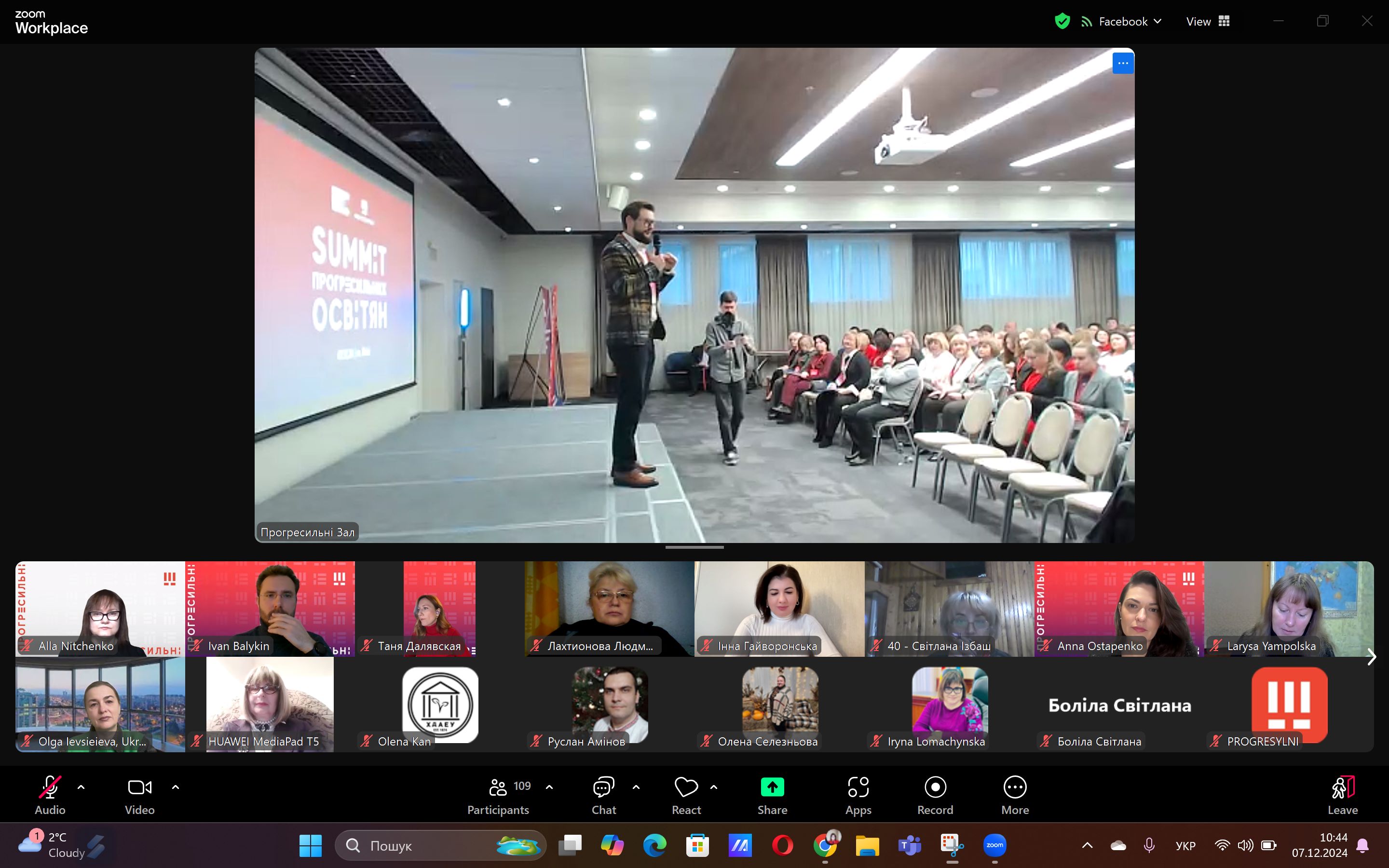
Task: Open the Chat panel
Action: (x=603, y=795)
